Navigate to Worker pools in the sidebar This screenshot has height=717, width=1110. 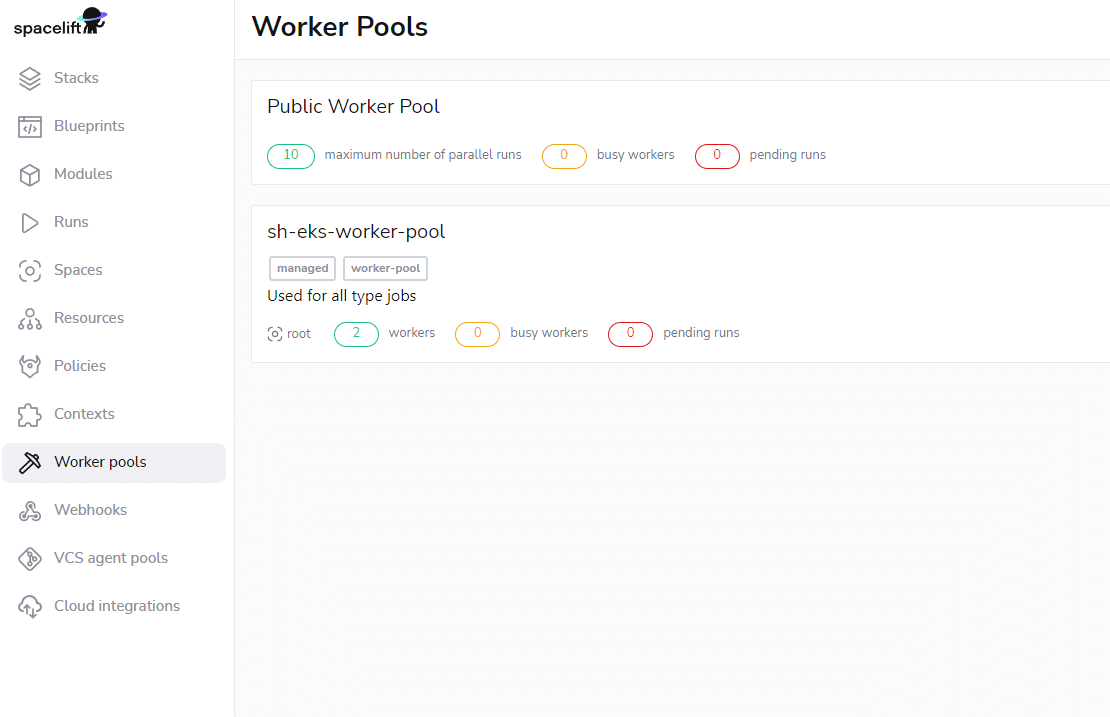tap(100, 462)
